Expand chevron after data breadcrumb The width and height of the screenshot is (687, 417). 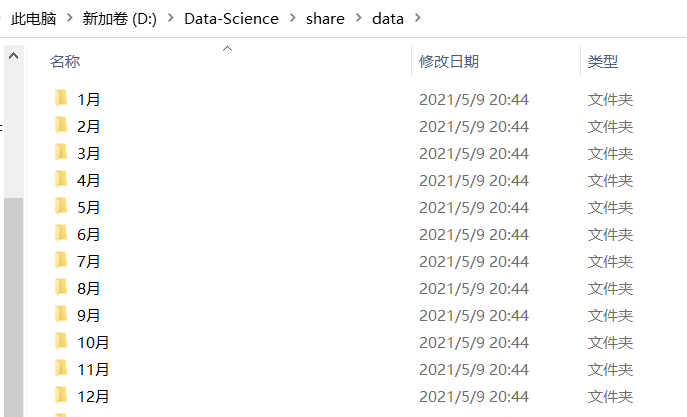coord(417,19)
